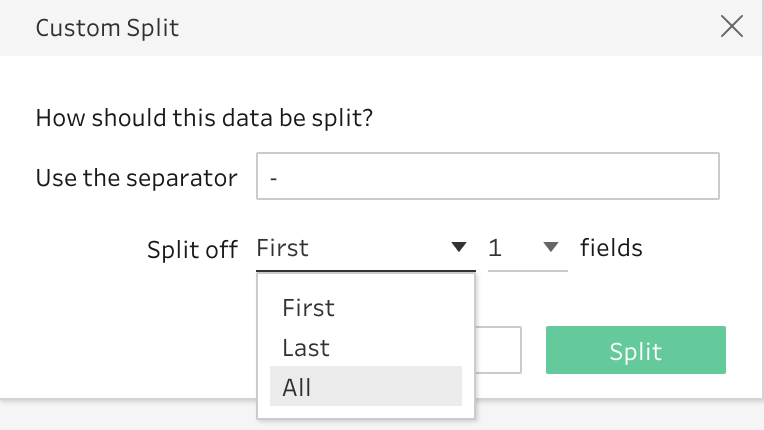Click the 'Split off' label

[x=192, y=248]
